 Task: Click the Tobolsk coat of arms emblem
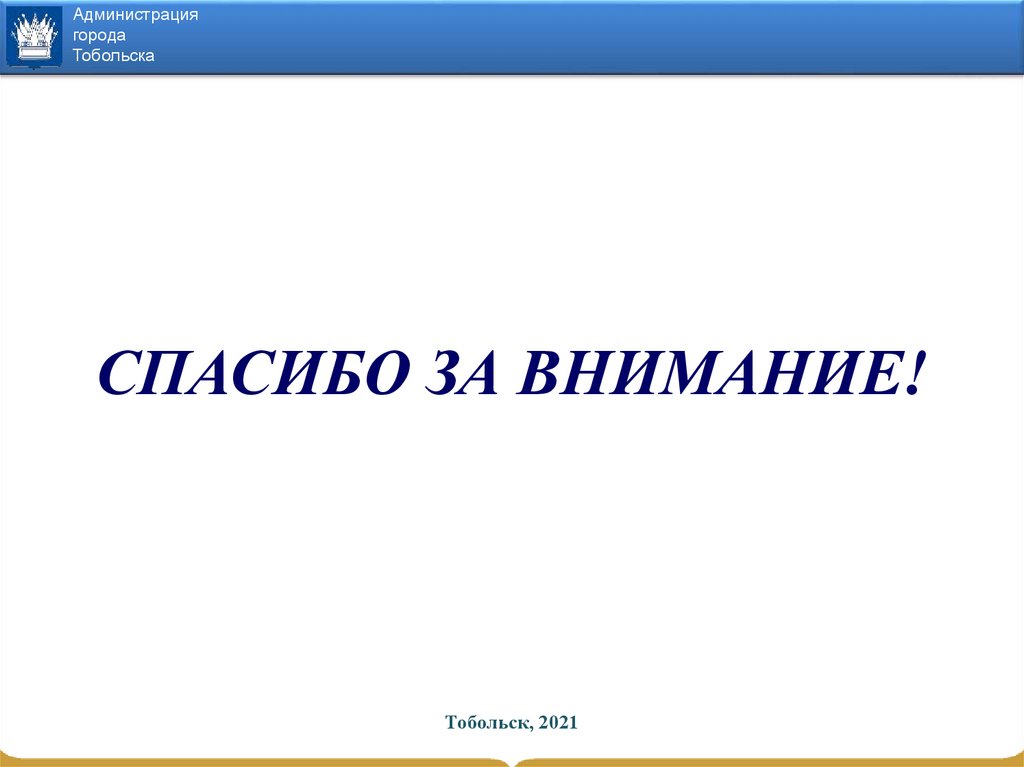pyautogui.click(x=35, y=37)
